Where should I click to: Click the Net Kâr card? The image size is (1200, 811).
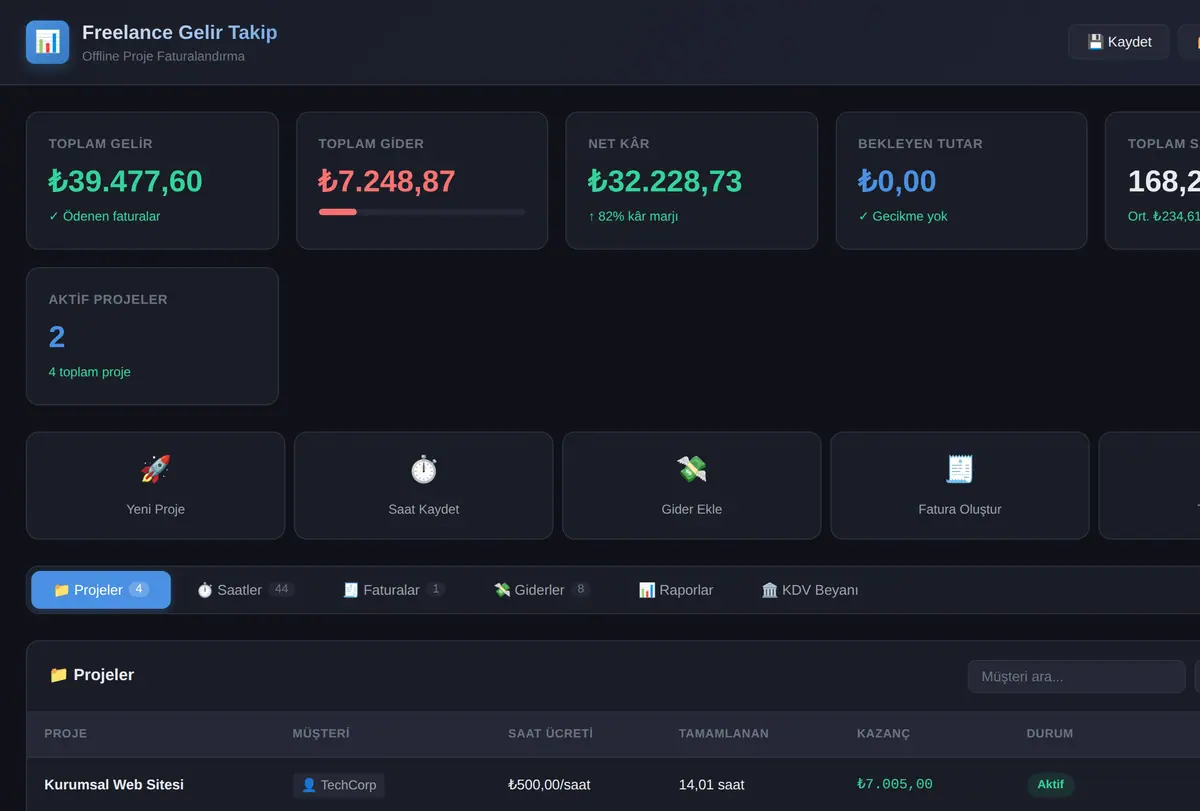(691, 180)
